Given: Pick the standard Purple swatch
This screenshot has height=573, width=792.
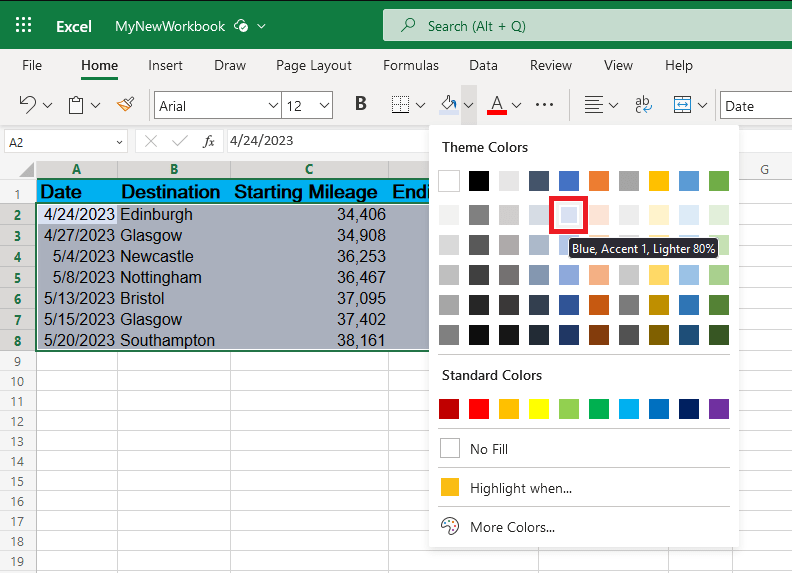Looking at the screenshot, I should click(x=719, y=409).
